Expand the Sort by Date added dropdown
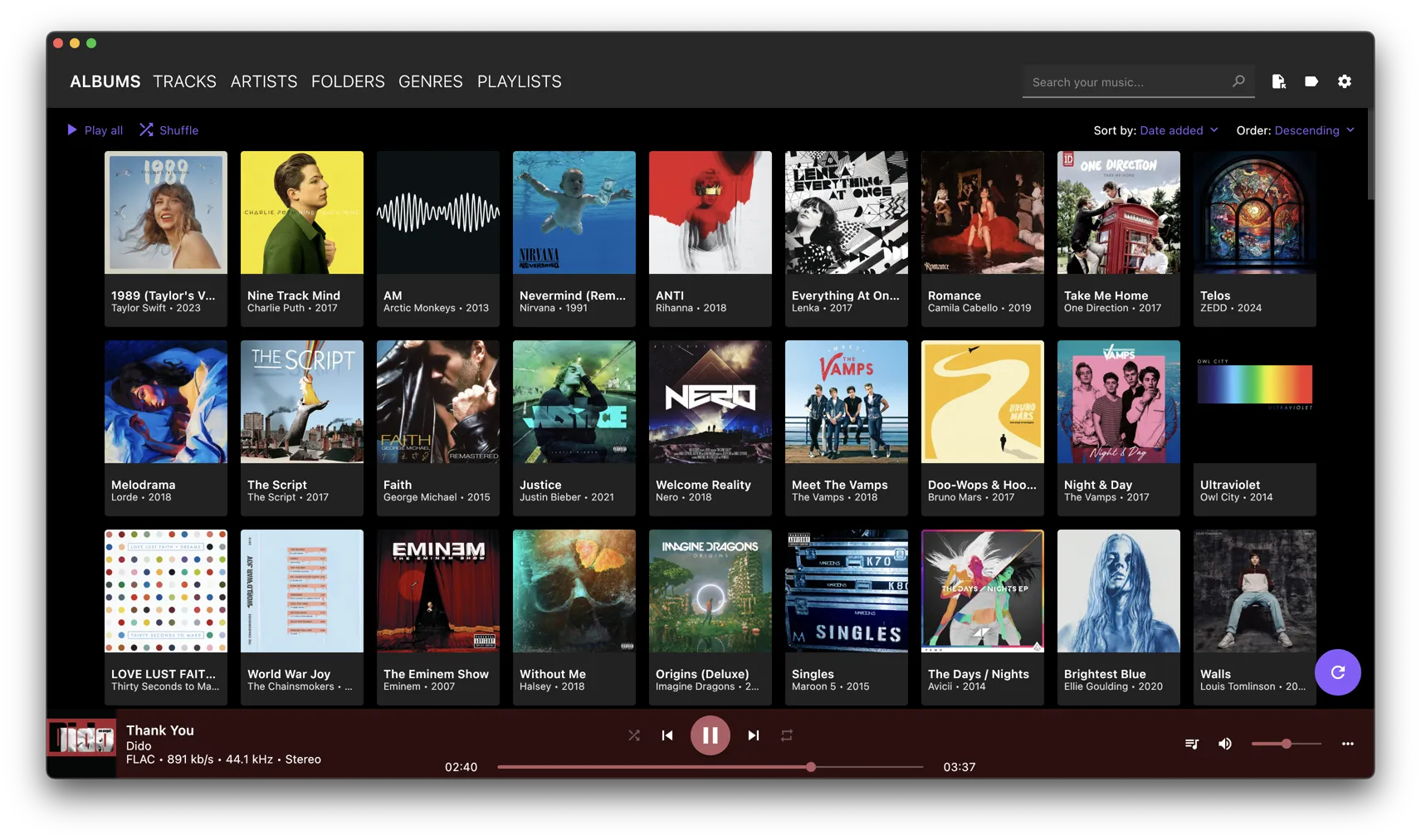1421x840 pixels. [1179, 130]
